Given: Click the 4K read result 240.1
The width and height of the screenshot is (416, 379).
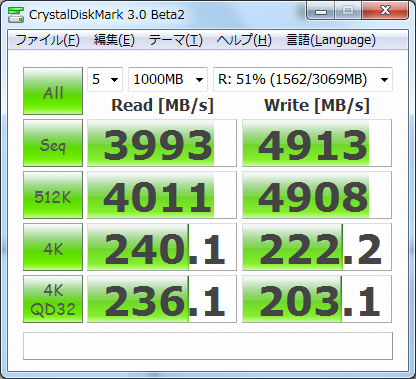Looking at the screenshot, I should click(x=162, y=247).
